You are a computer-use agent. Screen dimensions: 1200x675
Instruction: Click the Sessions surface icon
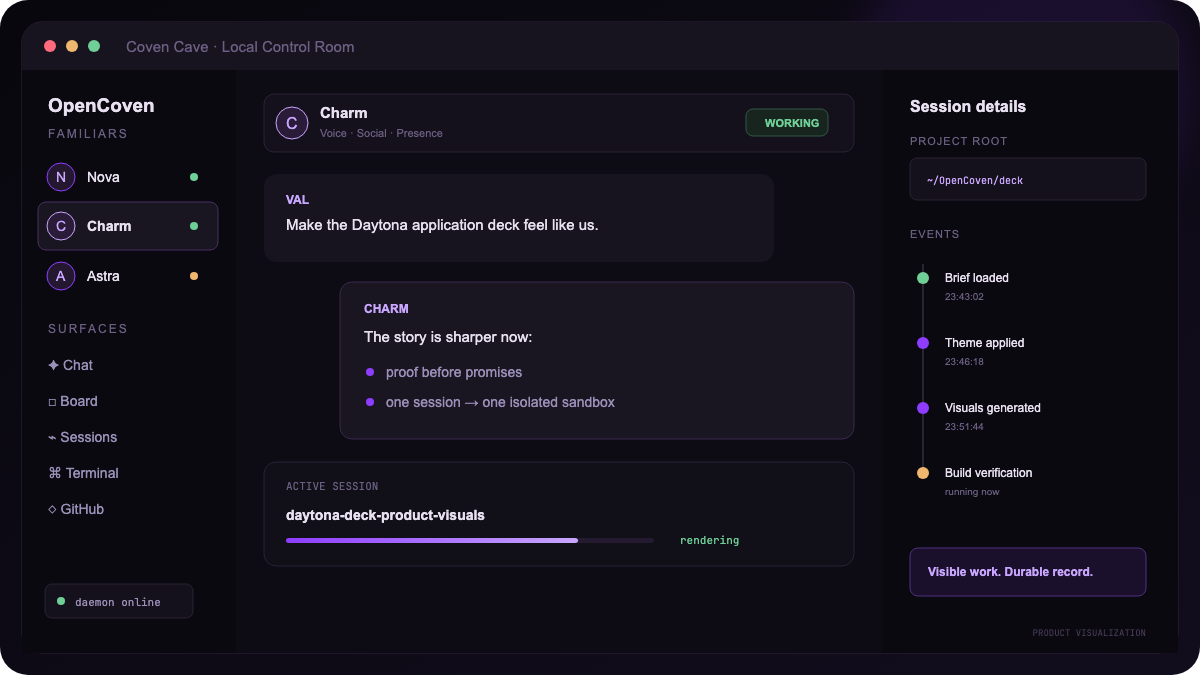tap(52, 437)
